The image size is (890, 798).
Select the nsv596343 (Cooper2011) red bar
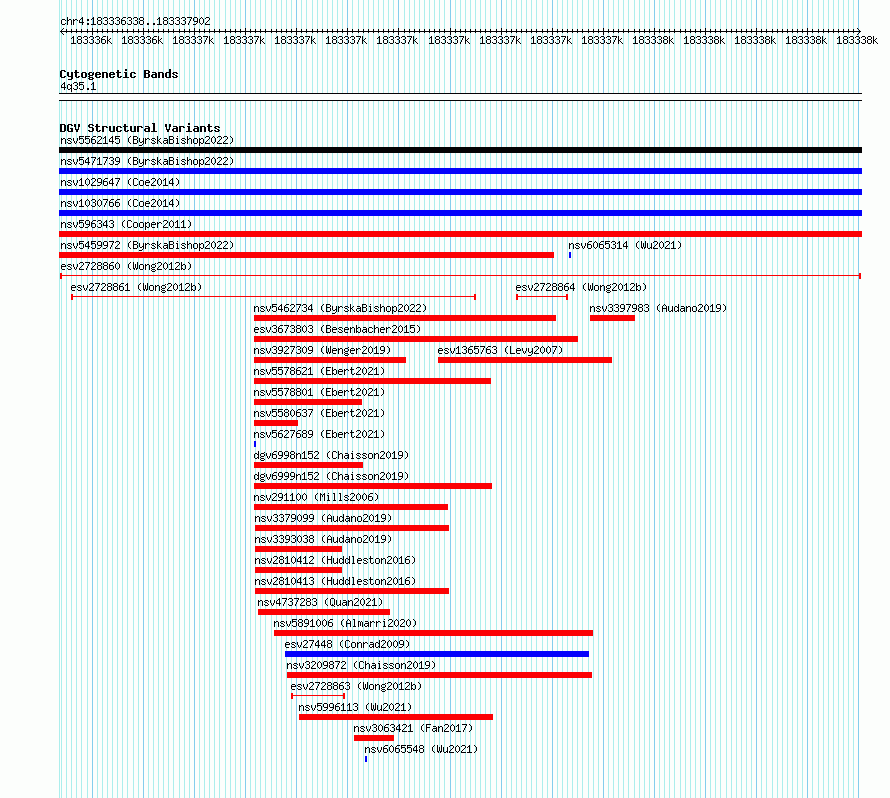460,234
